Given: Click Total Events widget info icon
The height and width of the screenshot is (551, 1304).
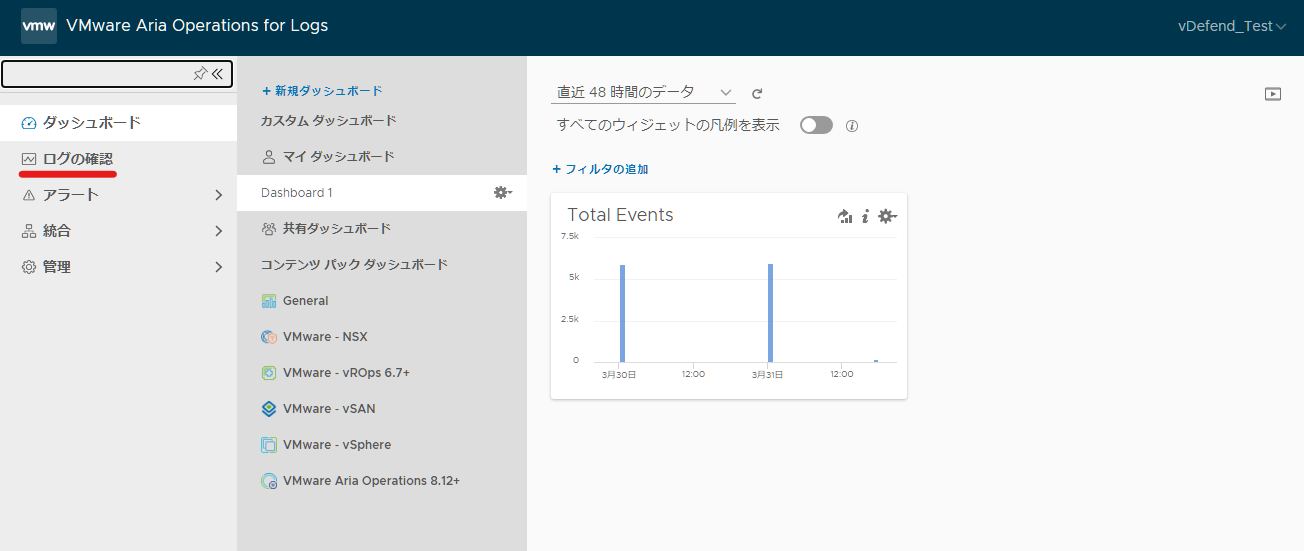Looking at the screenshot, I should [866, 216].
